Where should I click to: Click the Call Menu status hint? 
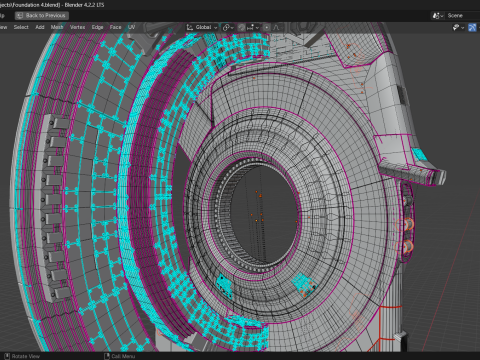119,356
